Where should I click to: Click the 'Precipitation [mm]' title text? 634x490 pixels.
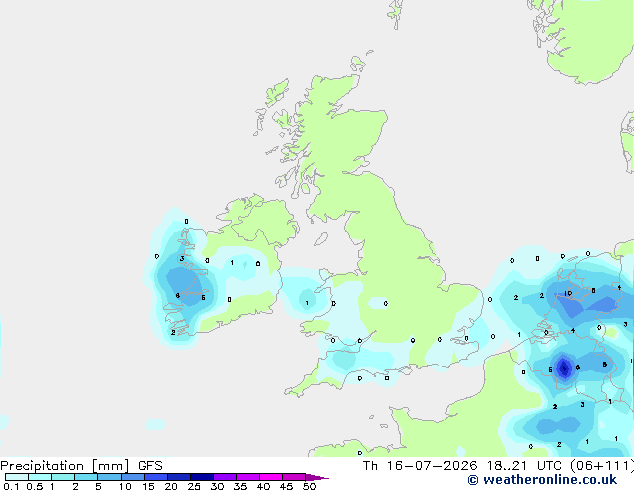tap(65, 466)
